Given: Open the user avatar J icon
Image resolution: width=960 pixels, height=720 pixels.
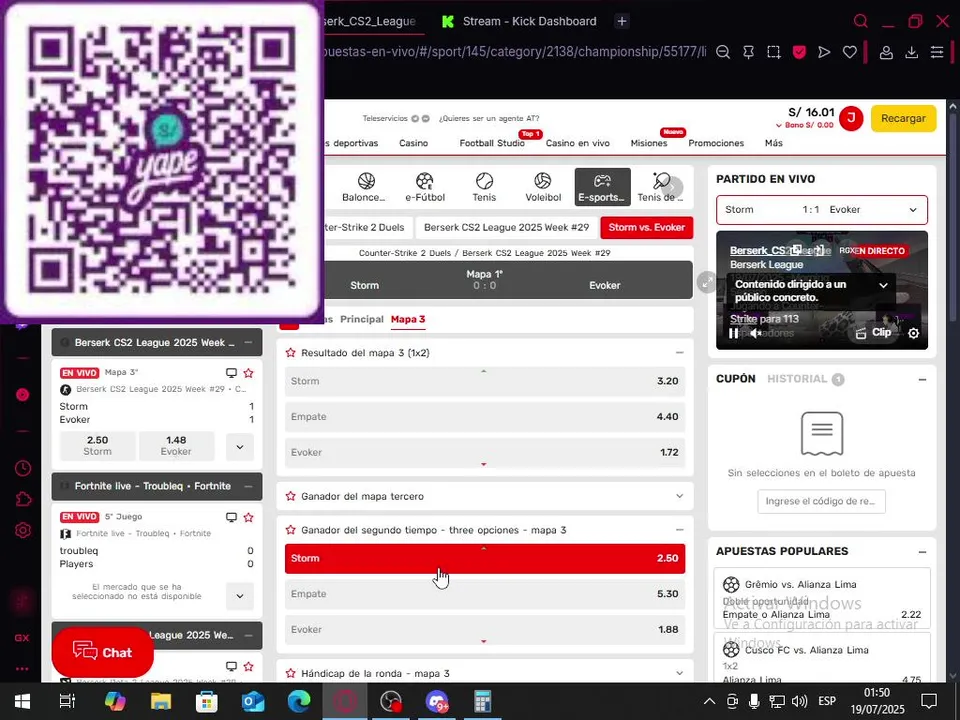Looking at the screenshot, I should 851,118.
